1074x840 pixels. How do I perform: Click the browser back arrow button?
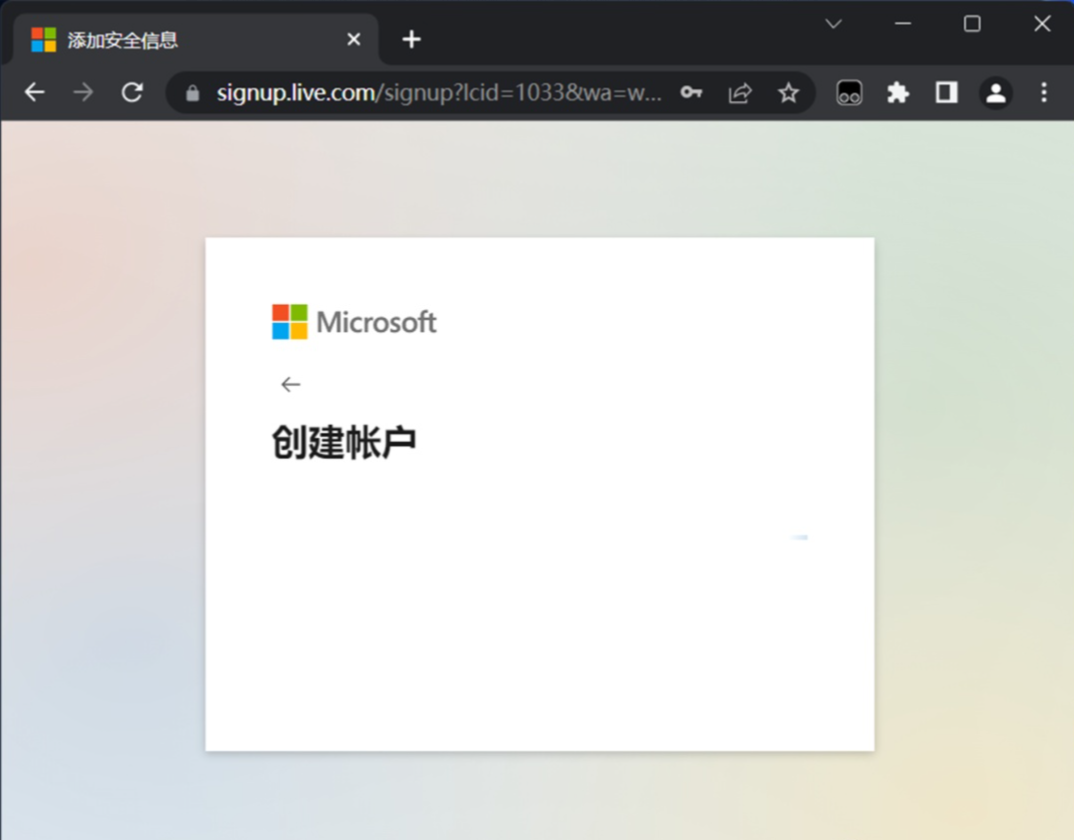pyautogui.click(x=34, y=92)
